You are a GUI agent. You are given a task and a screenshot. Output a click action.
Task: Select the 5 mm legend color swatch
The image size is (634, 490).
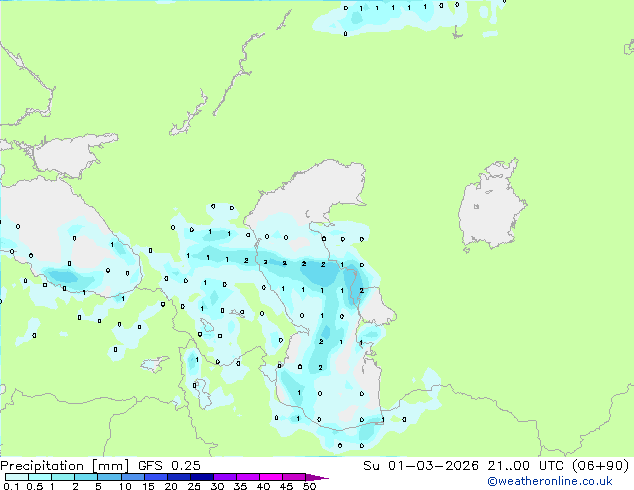[109, 477]
